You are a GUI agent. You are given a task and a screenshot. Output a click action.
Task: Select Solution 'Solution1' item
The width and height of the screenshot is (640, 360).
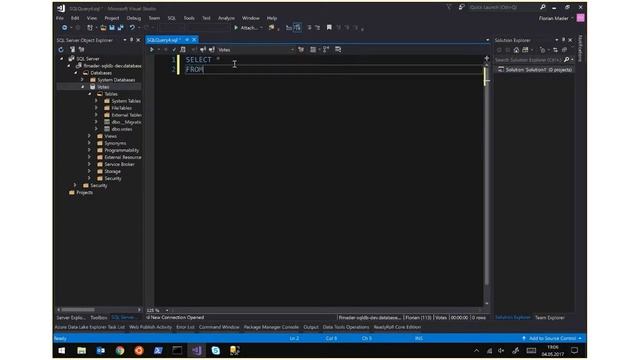538,70
